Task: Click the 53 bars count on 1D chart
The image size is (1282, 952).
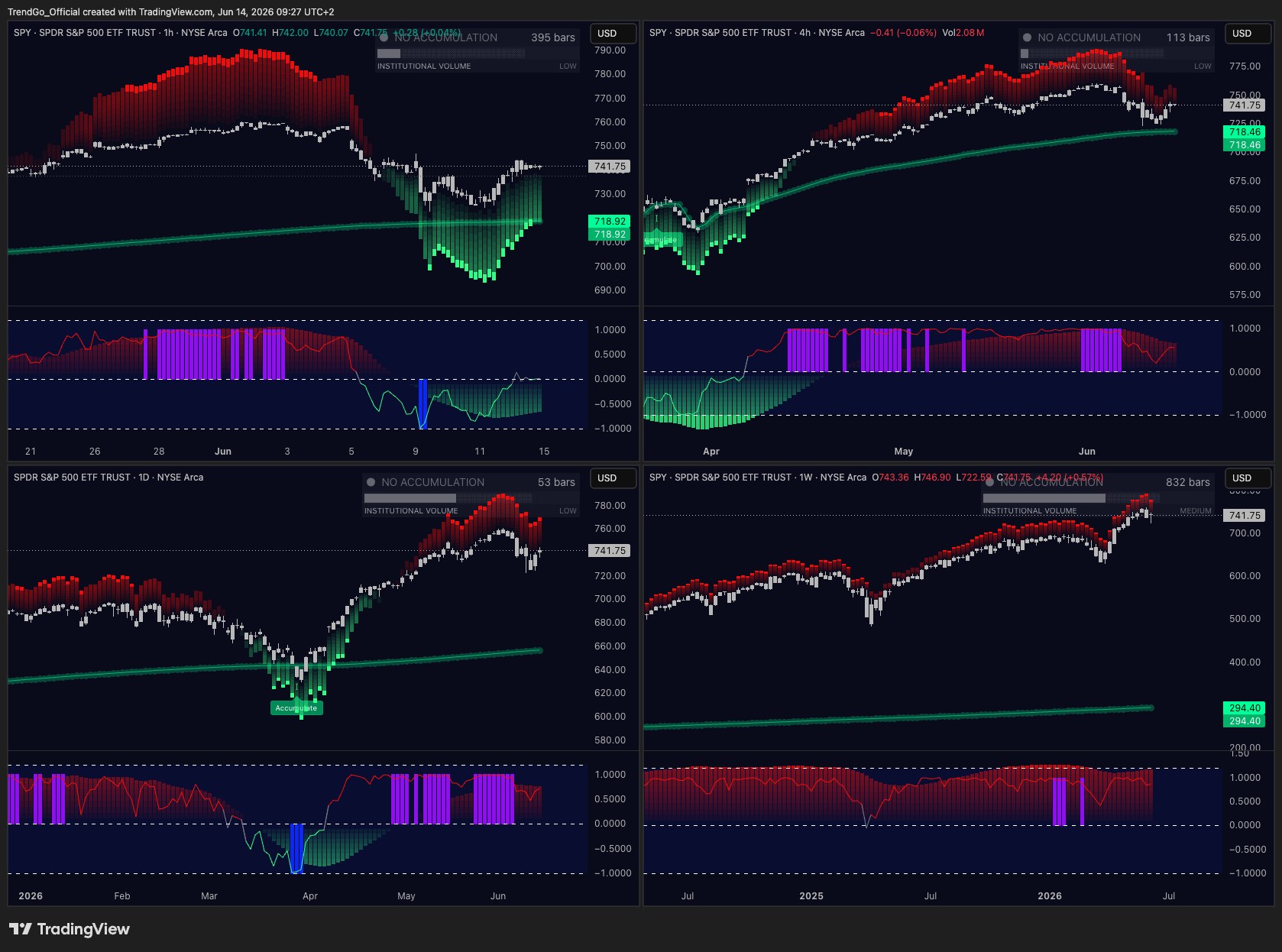Action: pyautogui.click(x=556, y=482)
